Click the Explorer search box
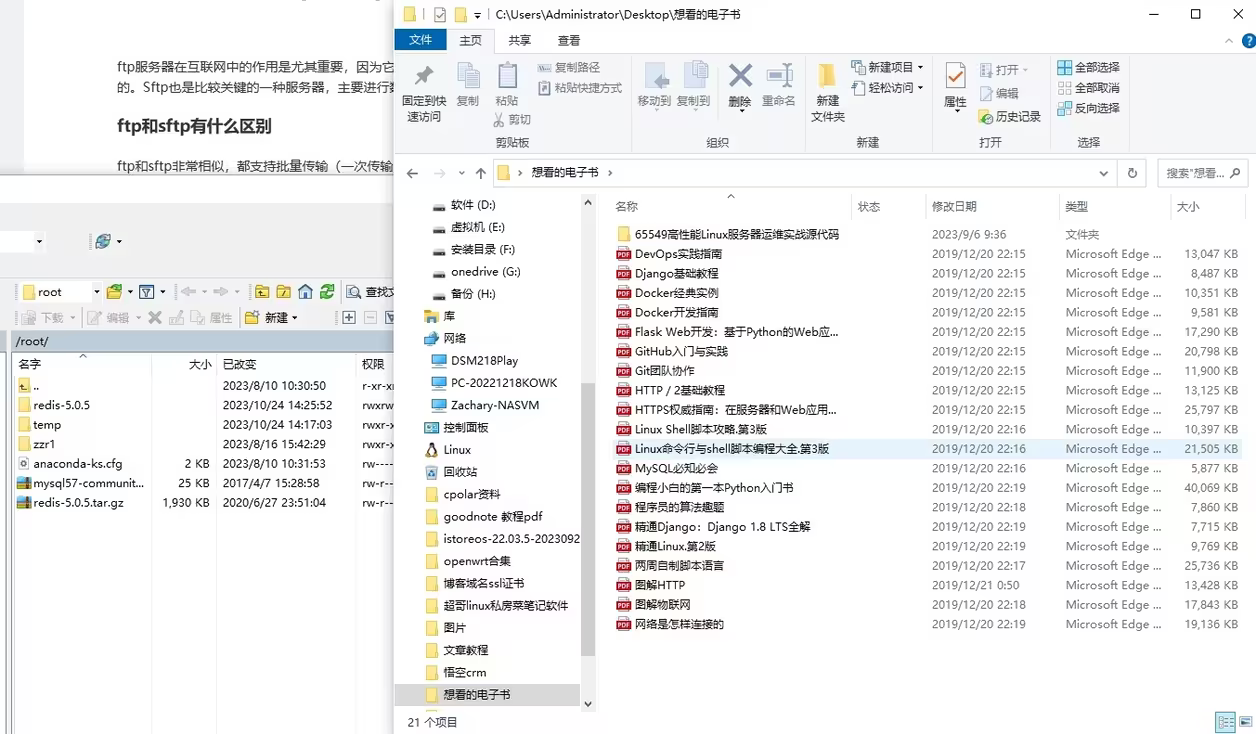Viewport: 1256px width, 734px height. pos(1202,173)
